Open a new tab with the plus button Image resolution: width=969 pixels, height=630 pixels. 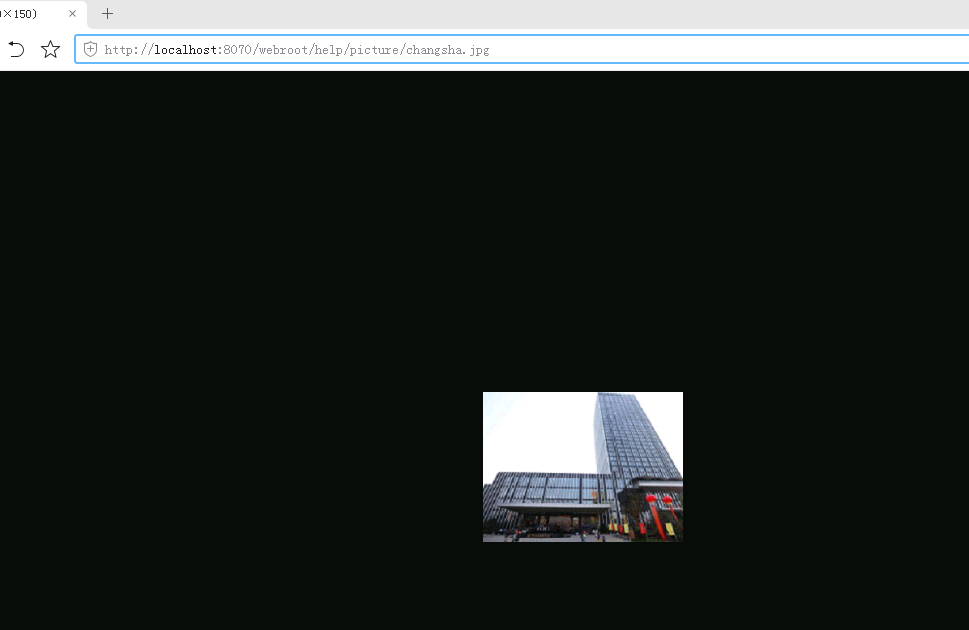(x=108, y=14)
